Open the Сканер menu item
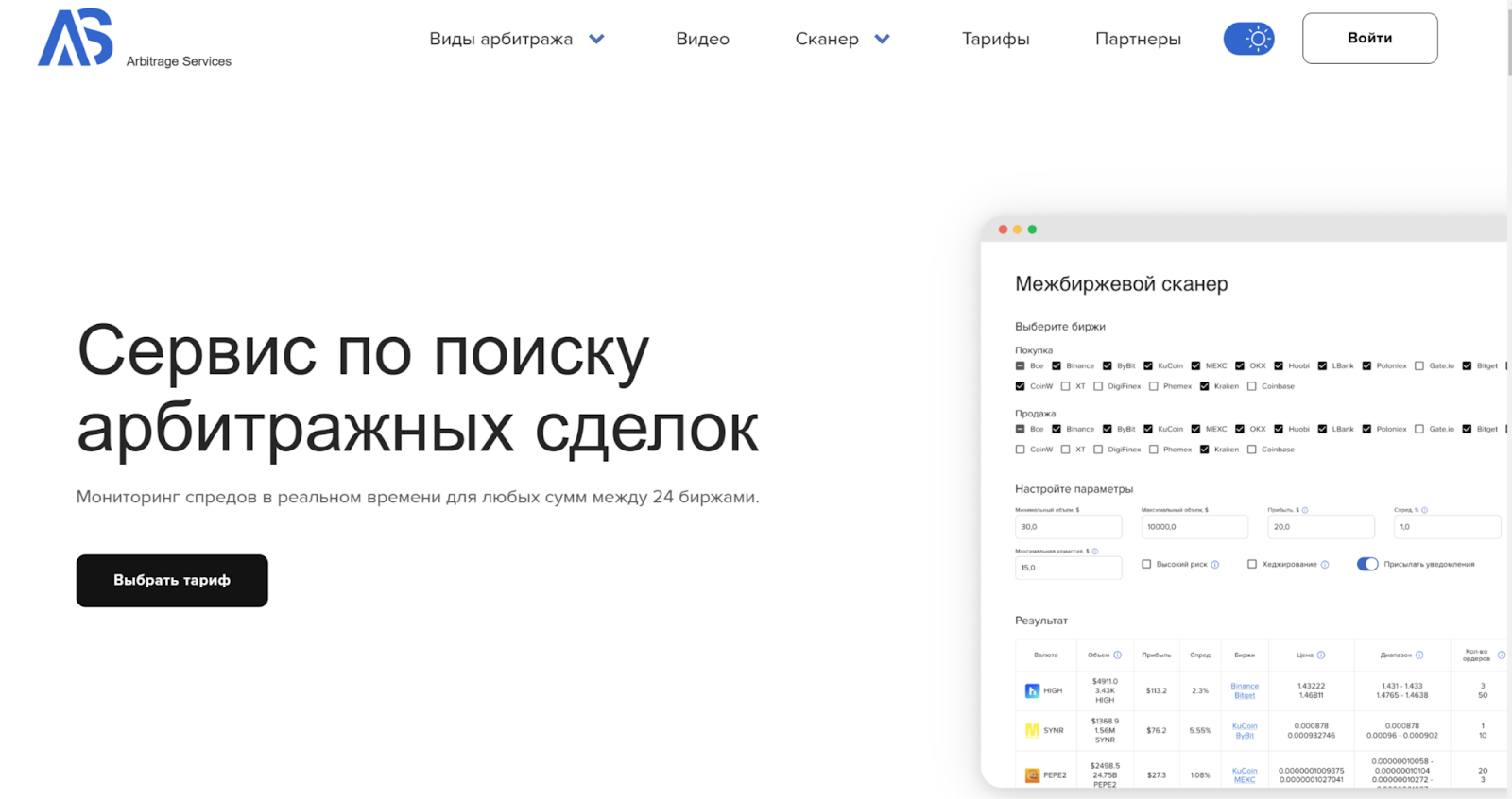This screenshot has height=799, width=1512. pyautogui.click(x=827, y=39)
